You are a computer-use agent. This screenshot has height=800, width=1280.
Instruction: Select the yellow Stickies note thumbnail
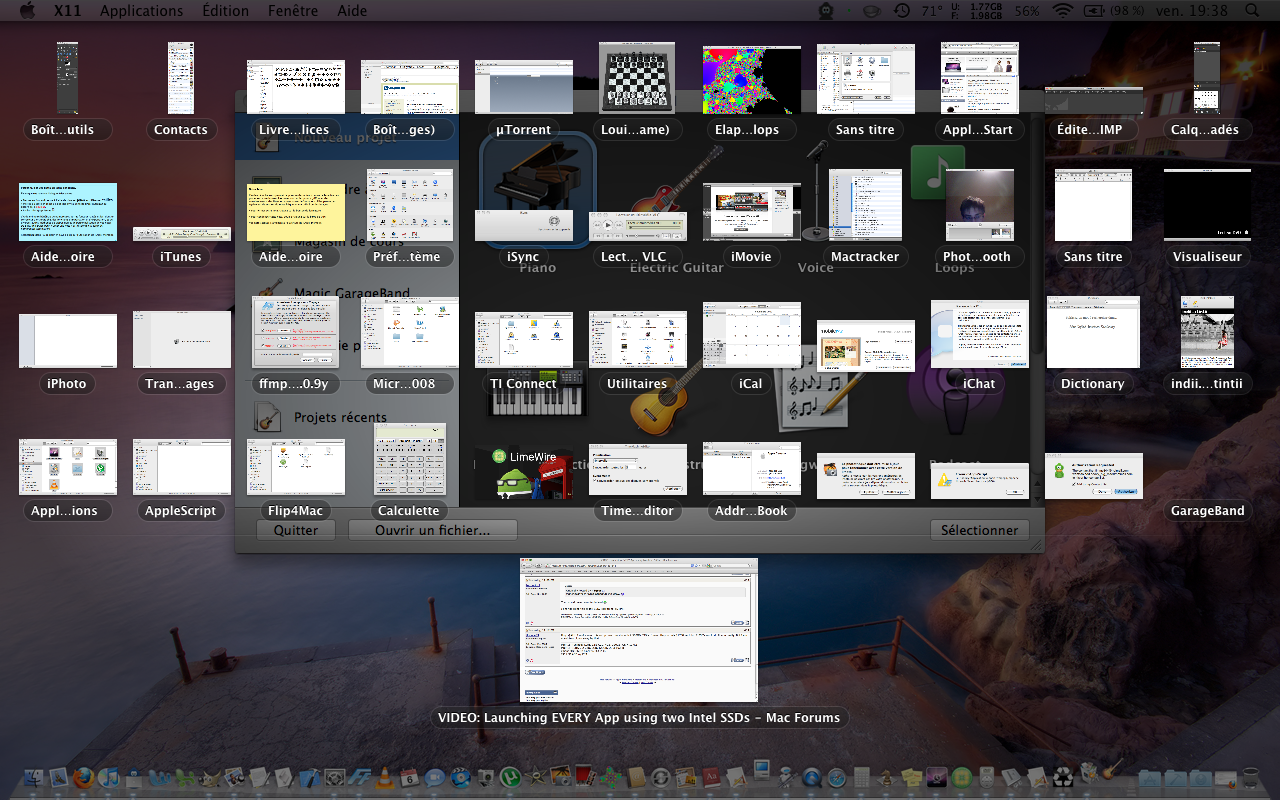[296, 212]
